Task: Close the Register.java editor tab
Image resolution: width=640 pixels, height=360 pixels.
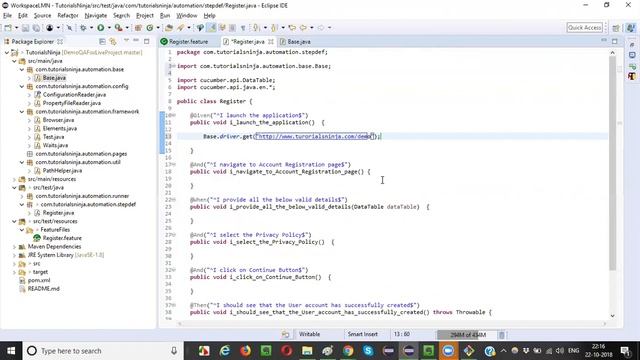Action: (x=271, y=42)
